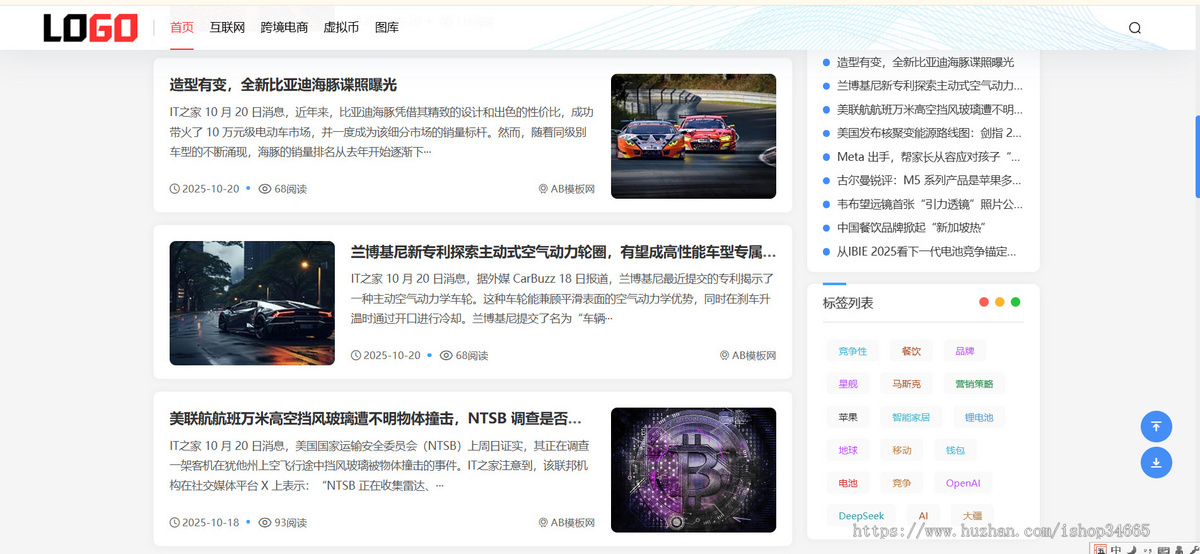The height and width of the screenshot is (554, 1200).
Task: Open the 跨境电商 nav item
Action: (284, 28)
